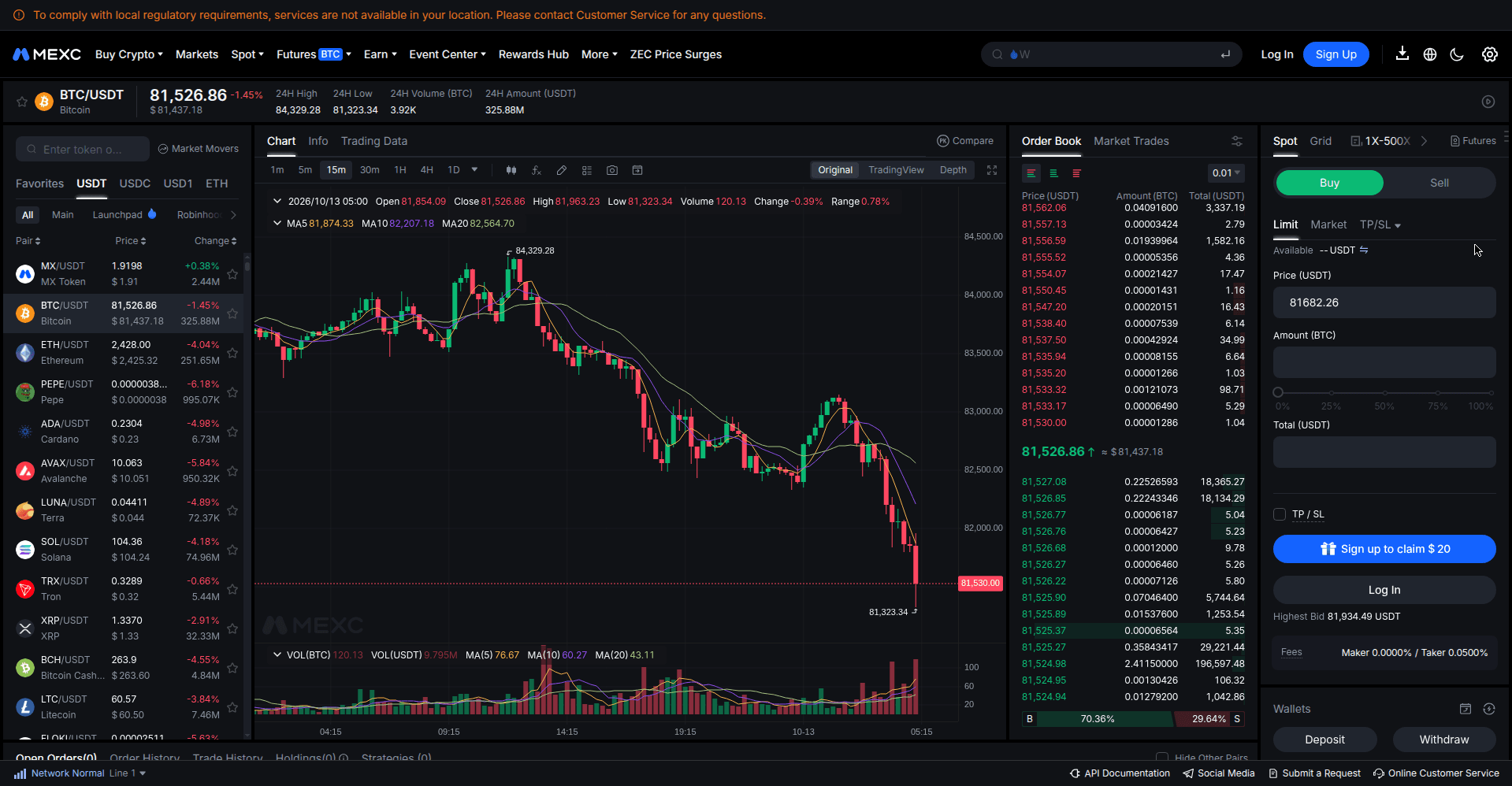1512x786 pixels.
Task: Show only sell orders in order book
Action: point(1076,173)
